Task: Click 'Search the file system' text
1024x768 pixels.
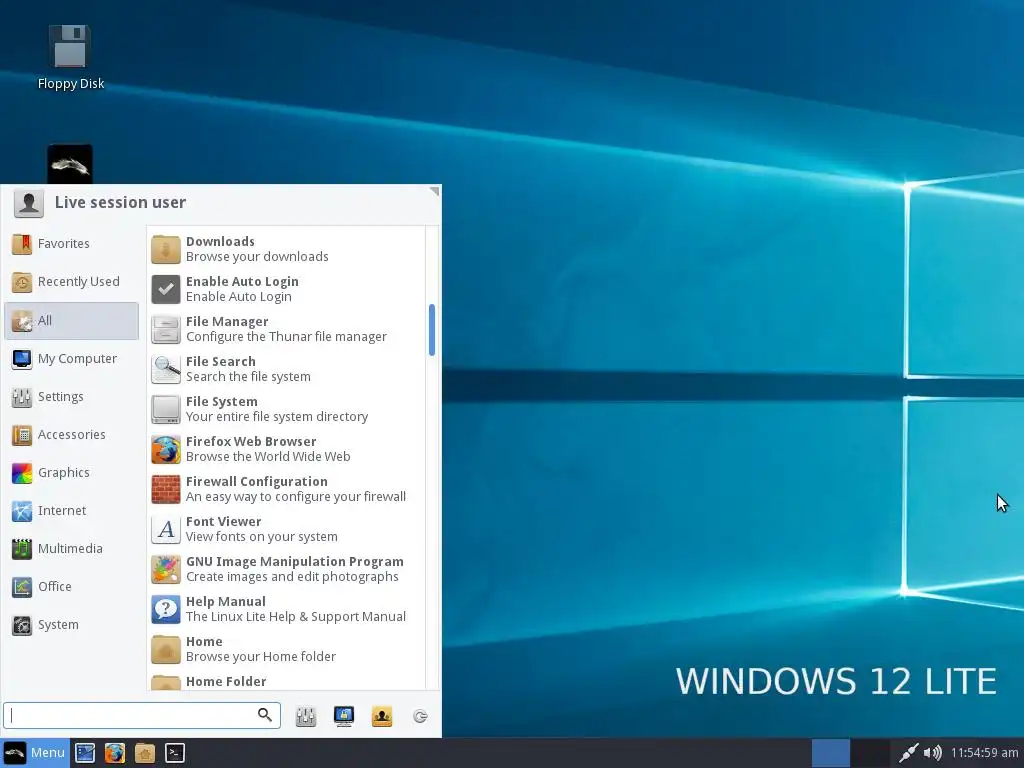Action: [x=248, y=377]
